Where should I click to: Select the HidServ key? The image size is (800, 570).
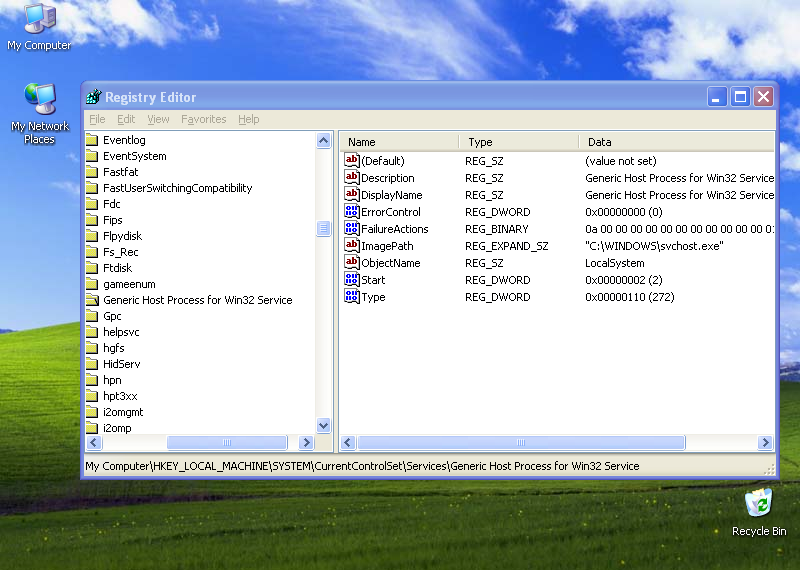click(121, 364)
